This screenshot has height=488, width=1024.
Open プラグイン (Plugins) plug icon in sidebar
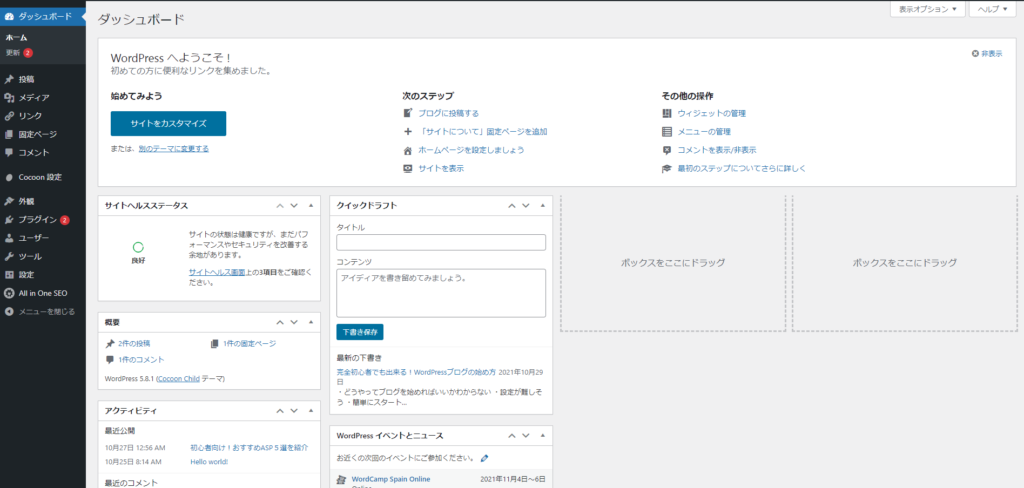(x=9, y=219)
